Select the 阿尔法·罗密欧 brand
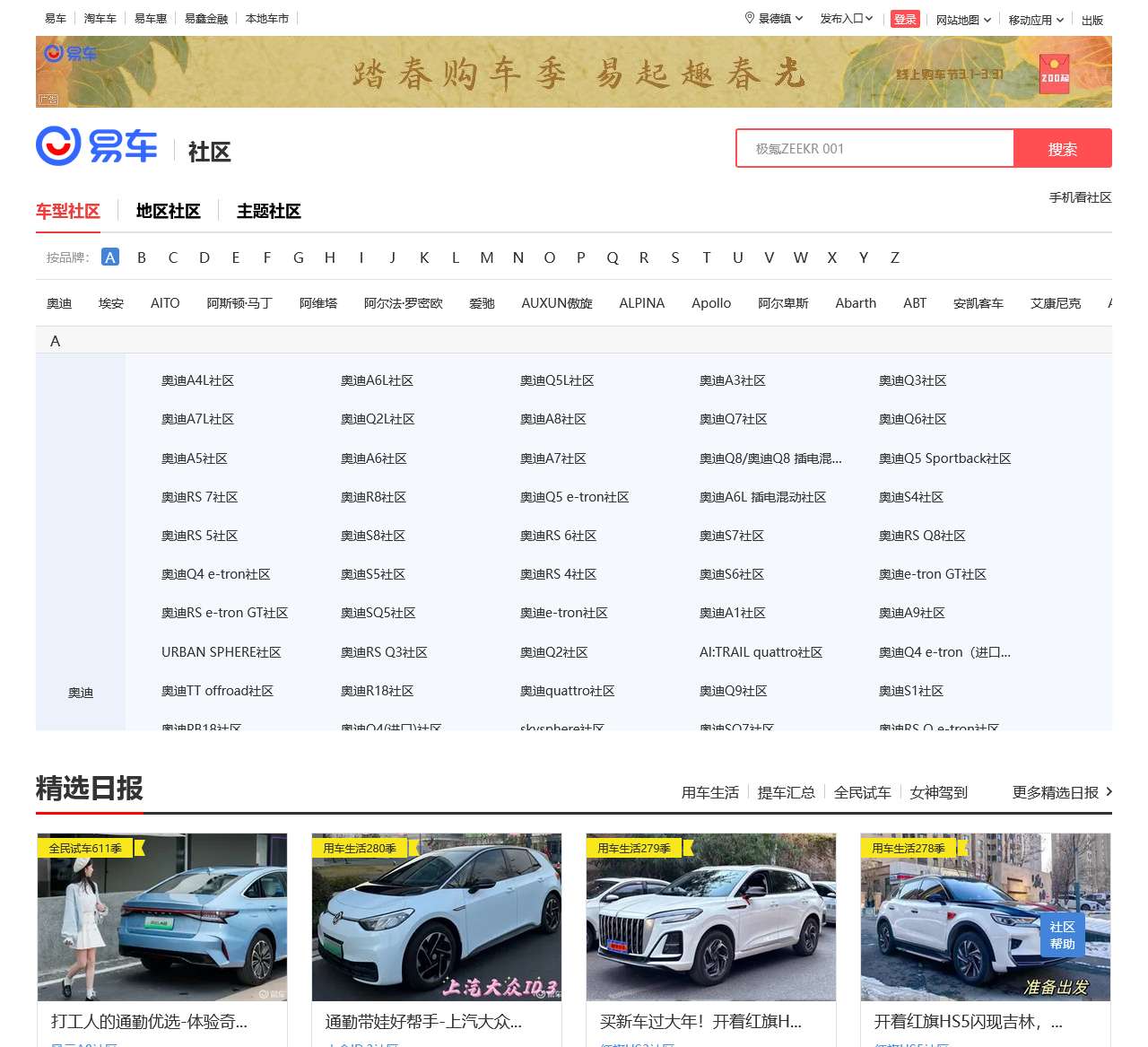Image resolution: width=1148 pixels, height=1047 pixels. [404, 303]
